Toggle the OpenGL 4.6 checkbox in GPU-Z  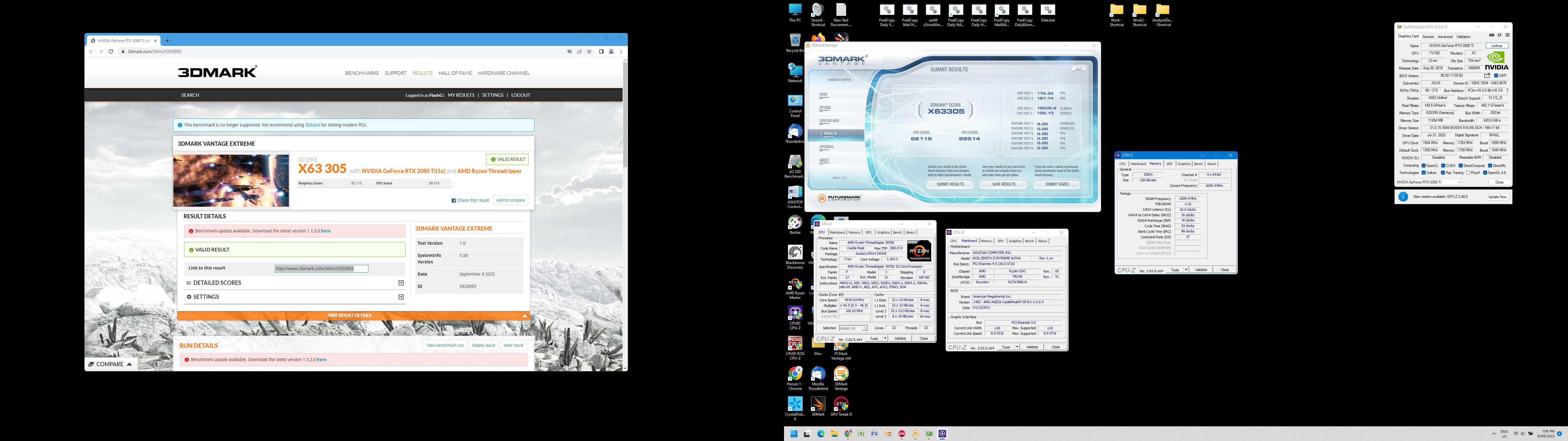1485,173
